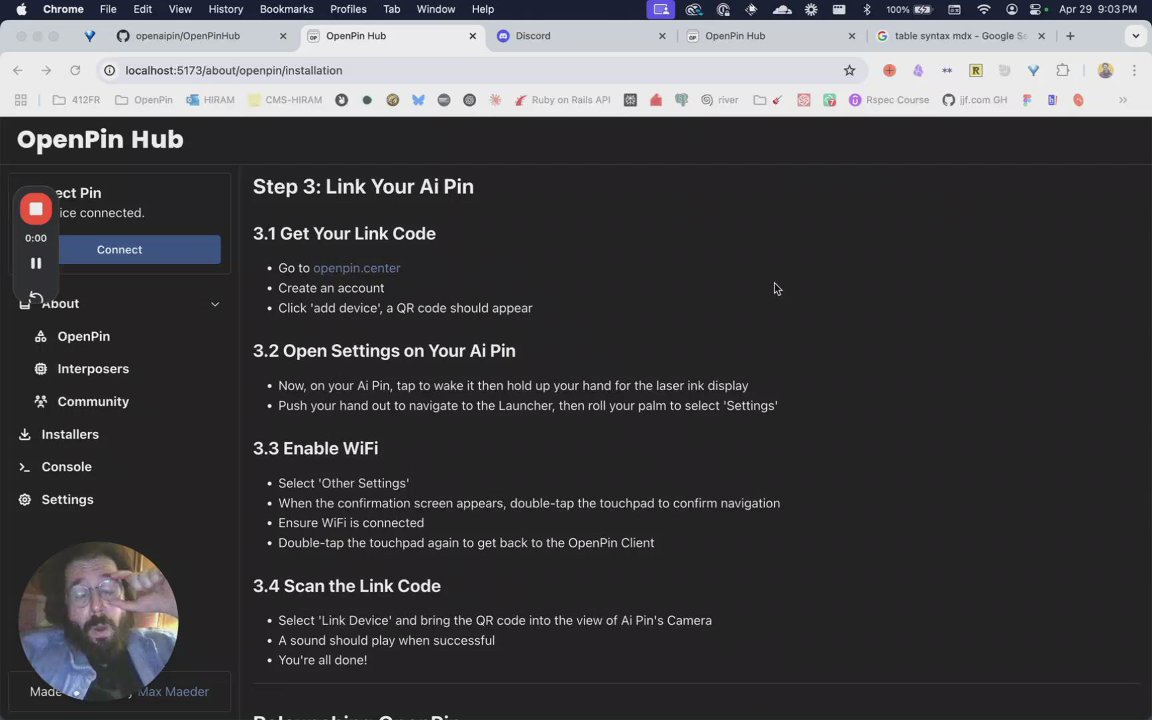
Task: Open the Community sidebar item
Action: [93, 402]
